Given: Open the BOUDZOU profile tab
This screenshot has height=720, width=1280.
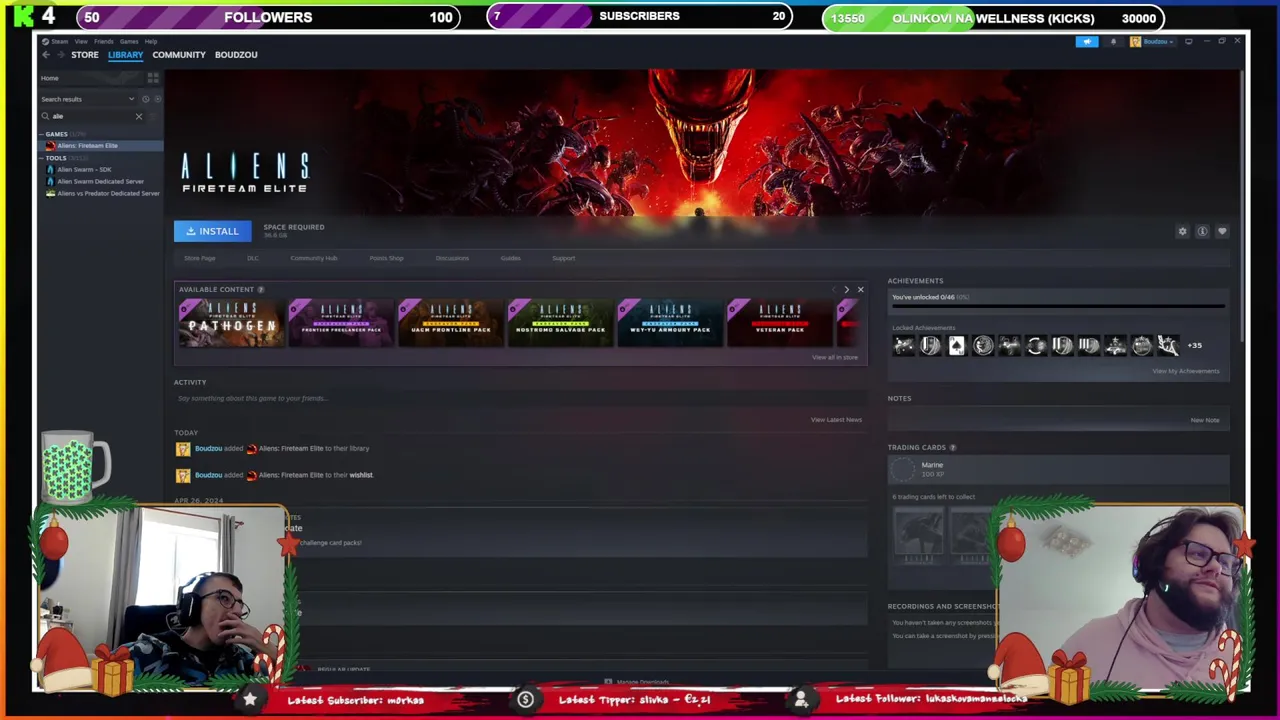Looking at the screenshot, I should (236, 55).
